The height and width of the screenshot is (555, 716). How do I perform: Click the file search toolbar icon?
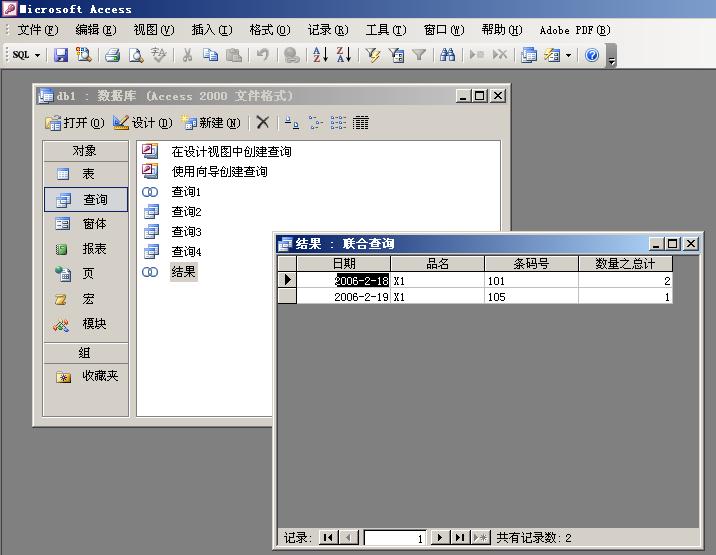pyautogui.click(x=84, y=55)
